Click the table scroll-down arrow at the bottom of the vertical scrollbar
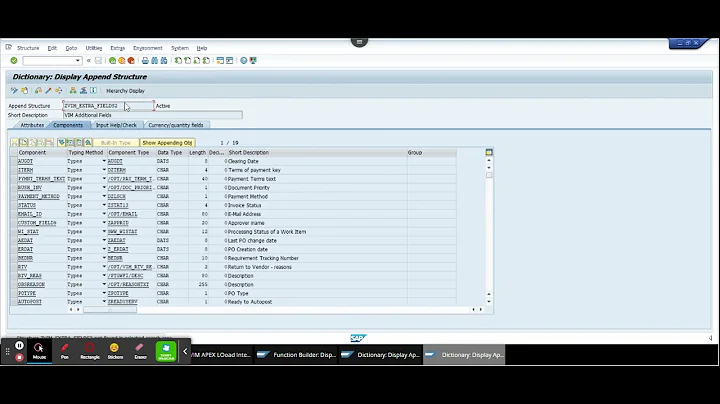The image size is (720, 404). [x=489, y=302]
